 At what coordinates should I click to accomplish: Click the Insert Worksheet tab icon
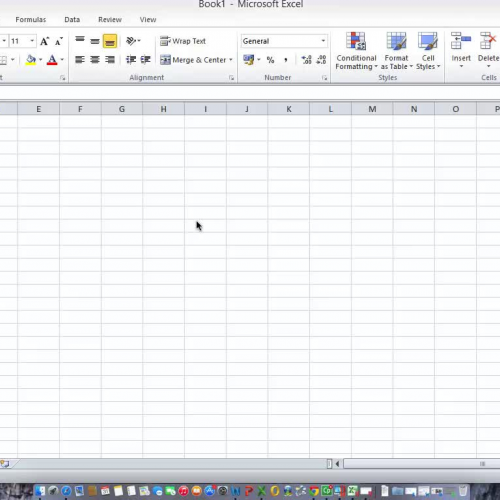coord(5,464)
